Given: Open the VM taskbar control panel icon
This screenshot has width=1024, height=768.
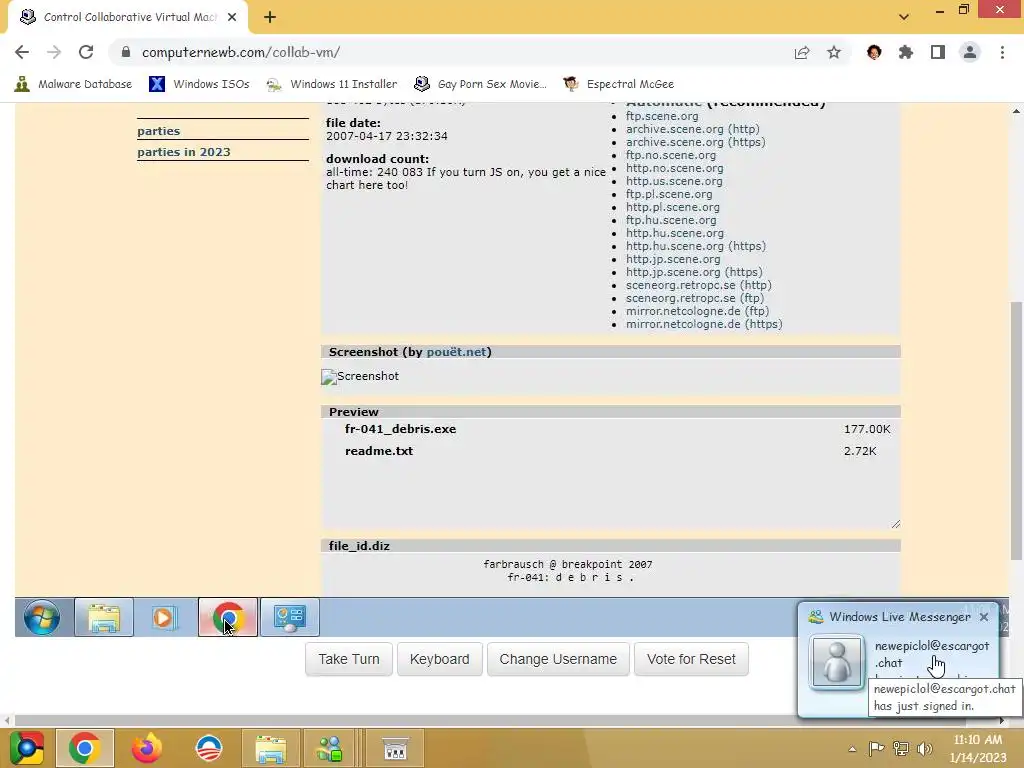Looking at the screenshot, I should 290,617.
